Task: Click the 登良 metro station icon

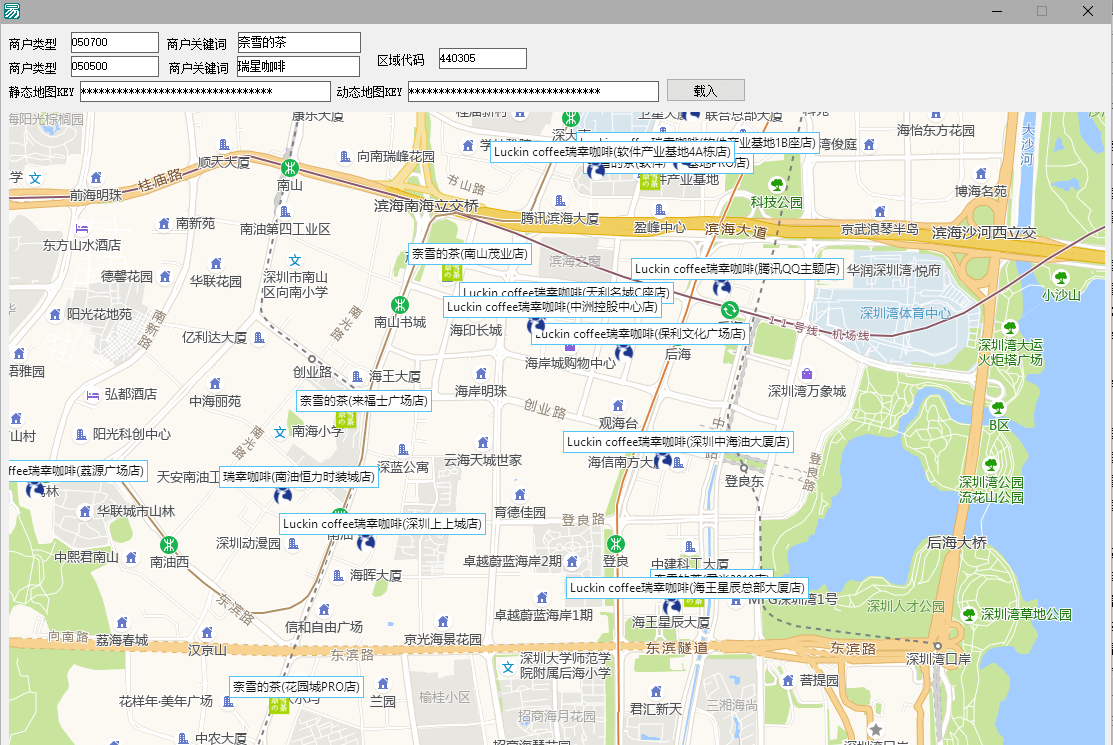Action: click(x=616, y=543)
